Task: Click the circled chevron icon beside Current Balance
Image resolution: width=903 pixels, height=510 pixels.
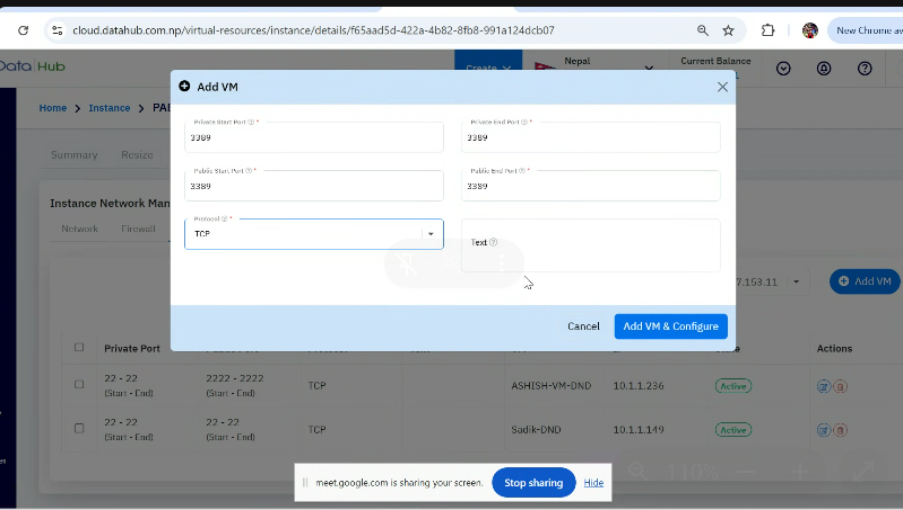Action: [x=784, y=68]
